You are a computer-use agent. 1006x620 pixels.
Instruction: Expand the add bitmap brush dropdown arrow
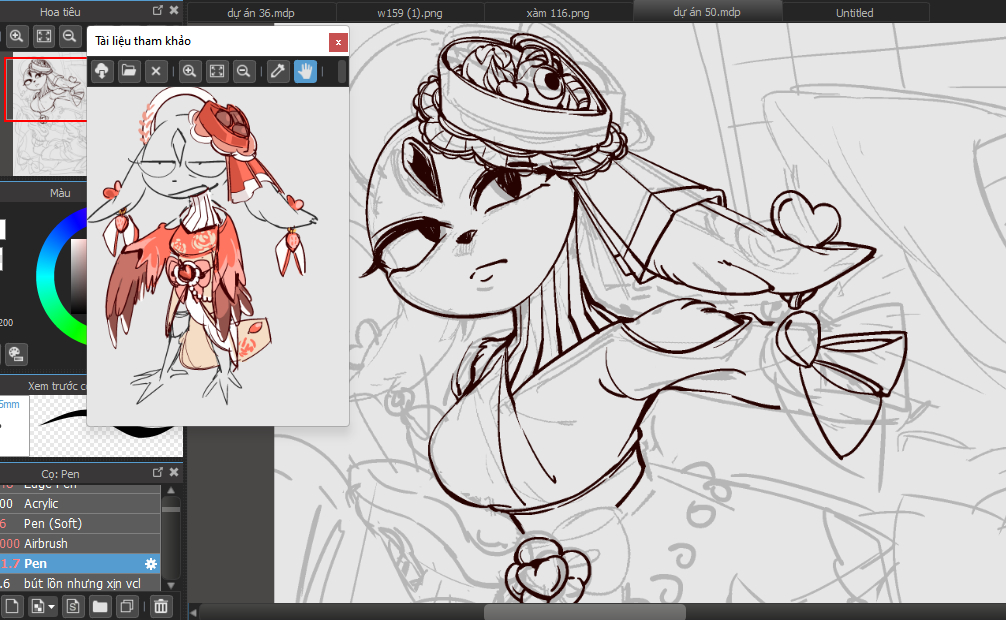click(x=50, y=606)
